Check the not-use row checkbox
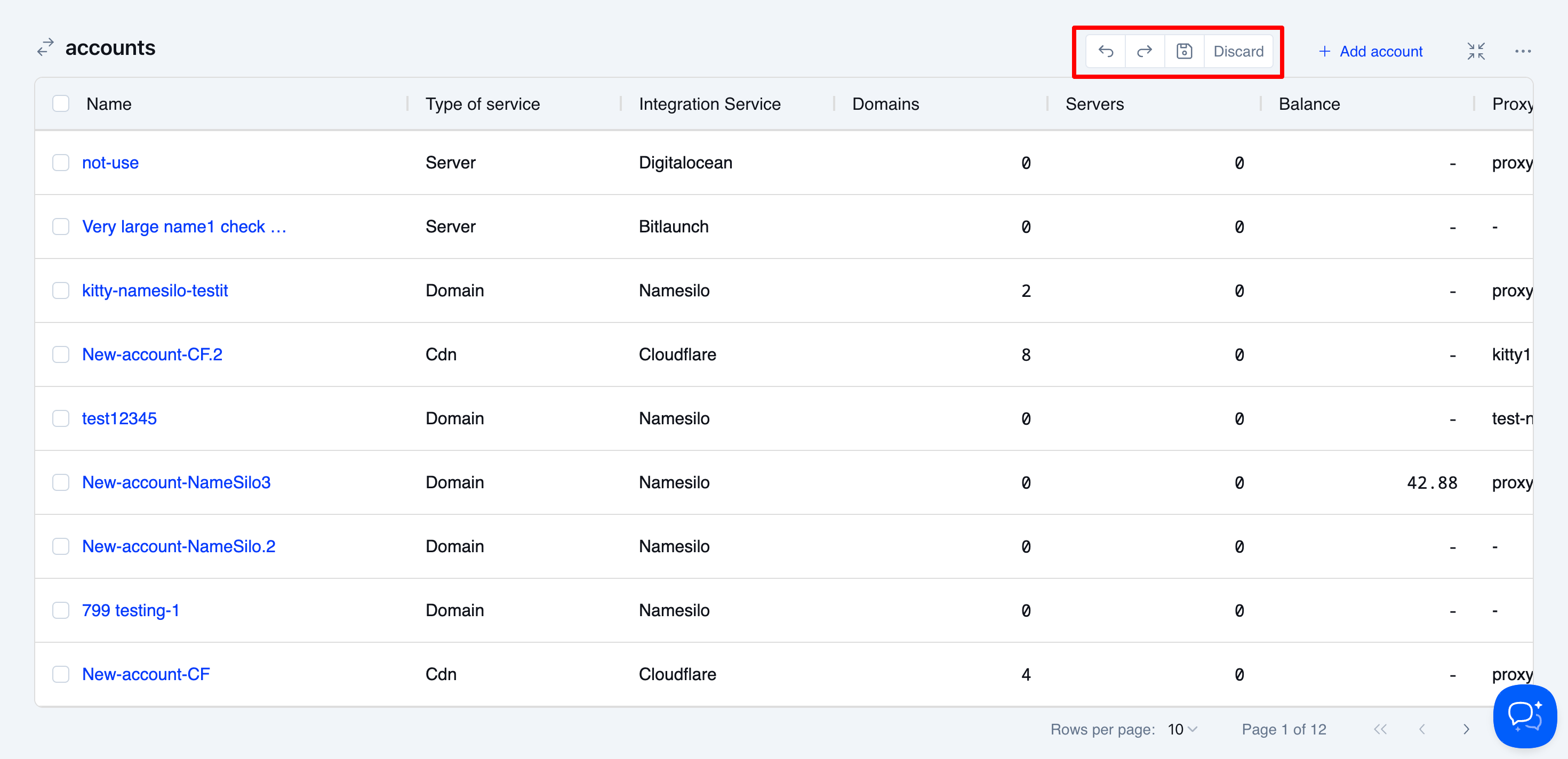1568x759 pixels. 61,163
